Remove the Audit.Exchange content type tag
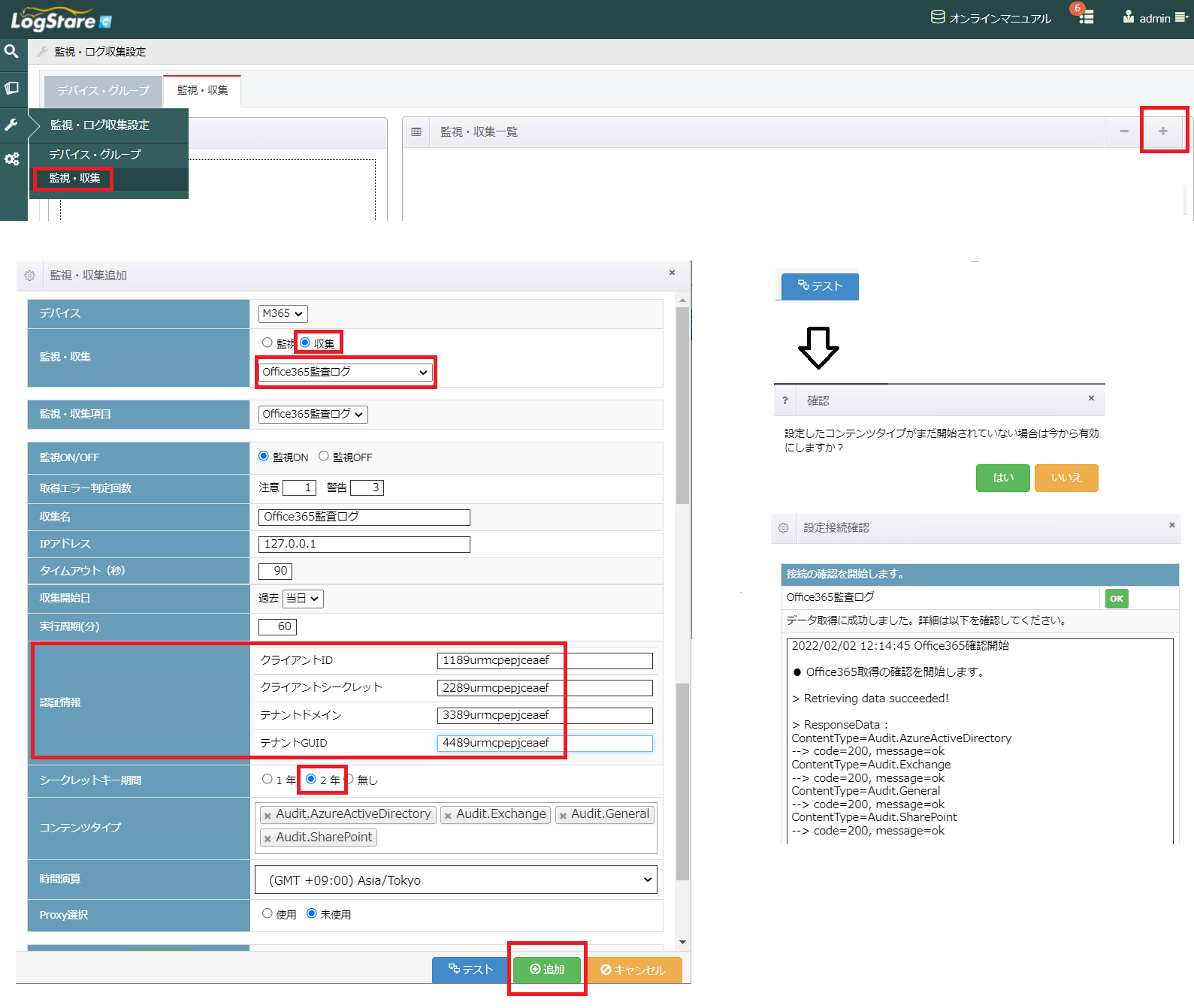 pyautogui.click(x=448, y=816)
